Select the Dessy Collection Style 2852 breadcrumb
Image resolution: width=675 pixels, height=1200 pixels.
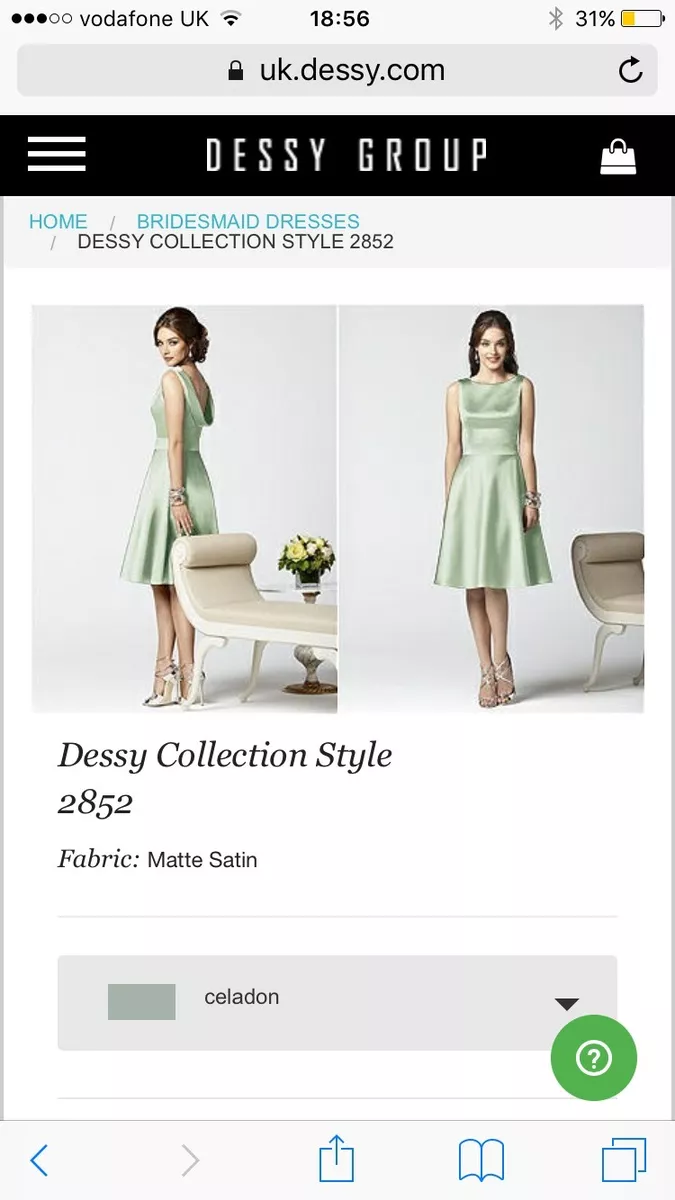click(x=235, y=241)
